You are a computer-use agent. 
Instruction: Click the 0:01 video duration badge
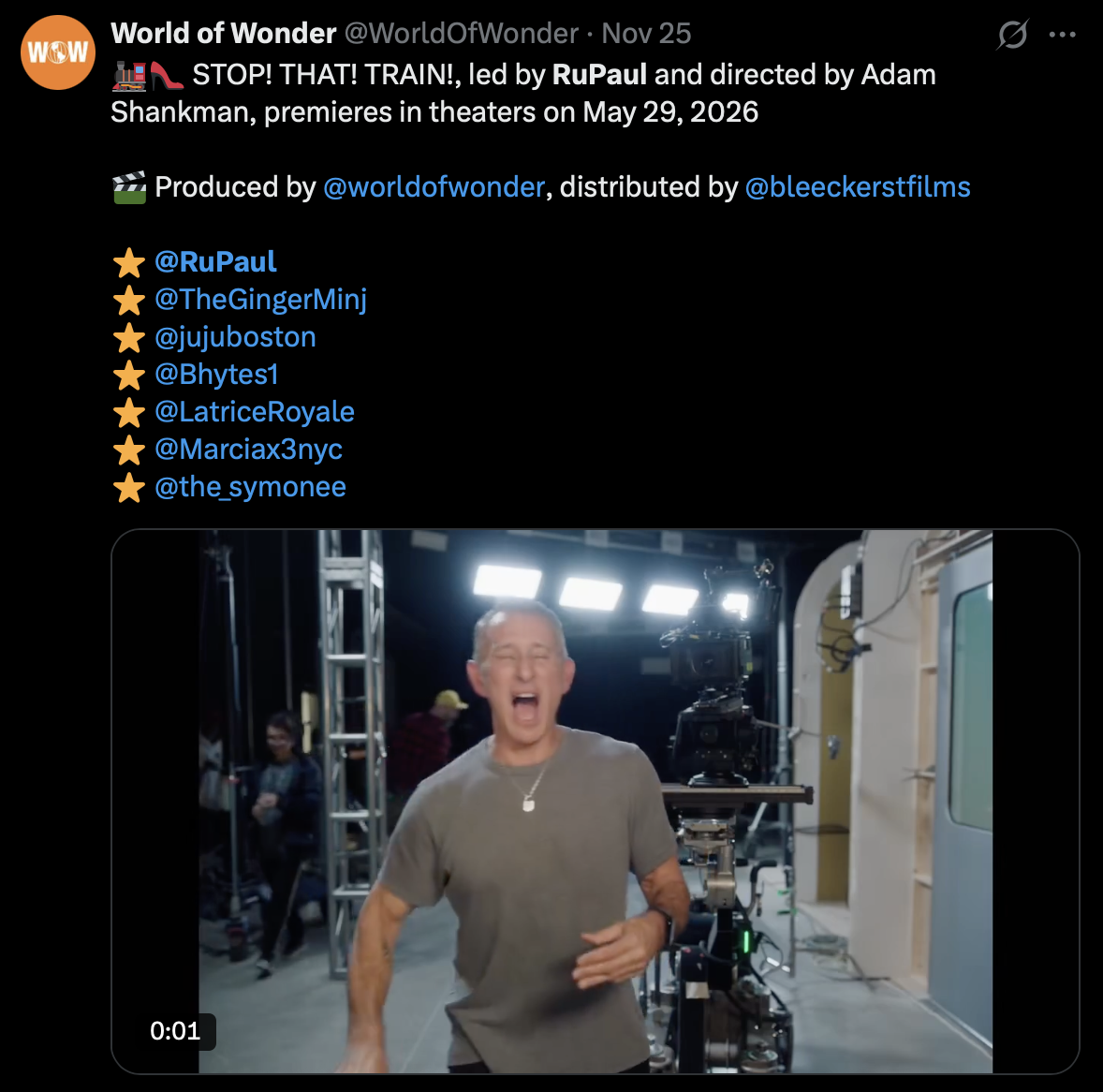pyautogui.click(x=175, y=1031)
